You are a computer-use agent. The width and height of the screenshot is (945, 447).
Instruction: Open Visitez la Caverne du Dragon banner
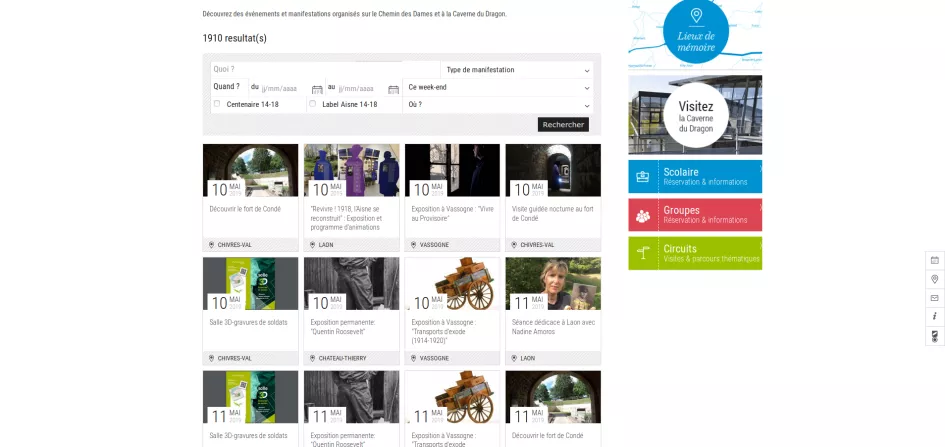pyautogui.click(x=695, y=114)
